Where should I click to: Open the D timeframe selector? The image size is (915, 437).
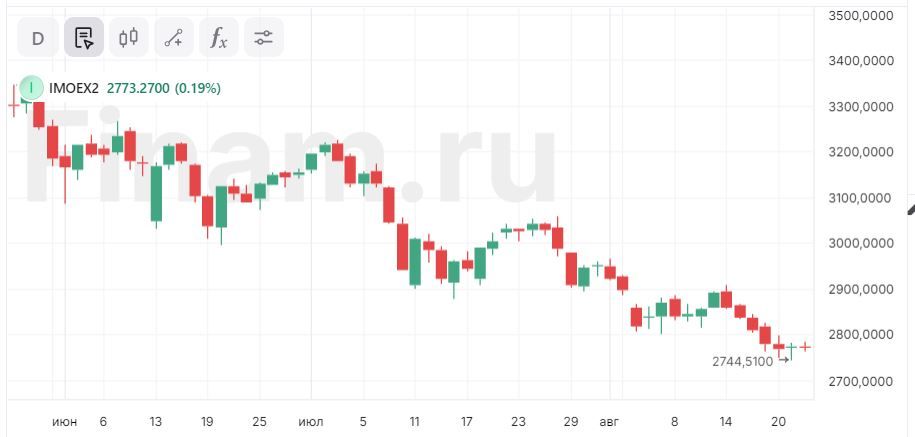click(x=38, y=38)
